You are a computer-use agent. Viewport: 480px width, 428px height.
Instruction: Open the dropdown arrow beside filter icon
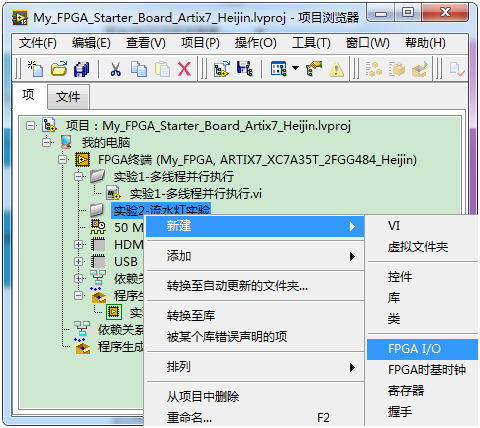point(295,68)
